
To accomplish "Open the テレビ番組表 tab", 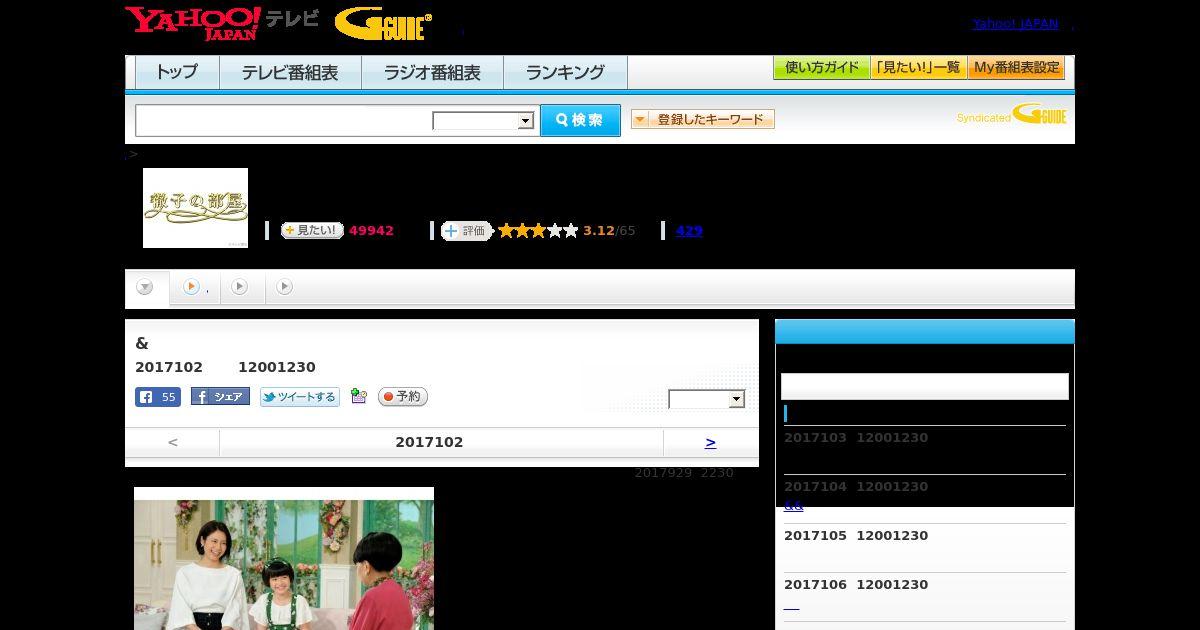I will [290, 72].
